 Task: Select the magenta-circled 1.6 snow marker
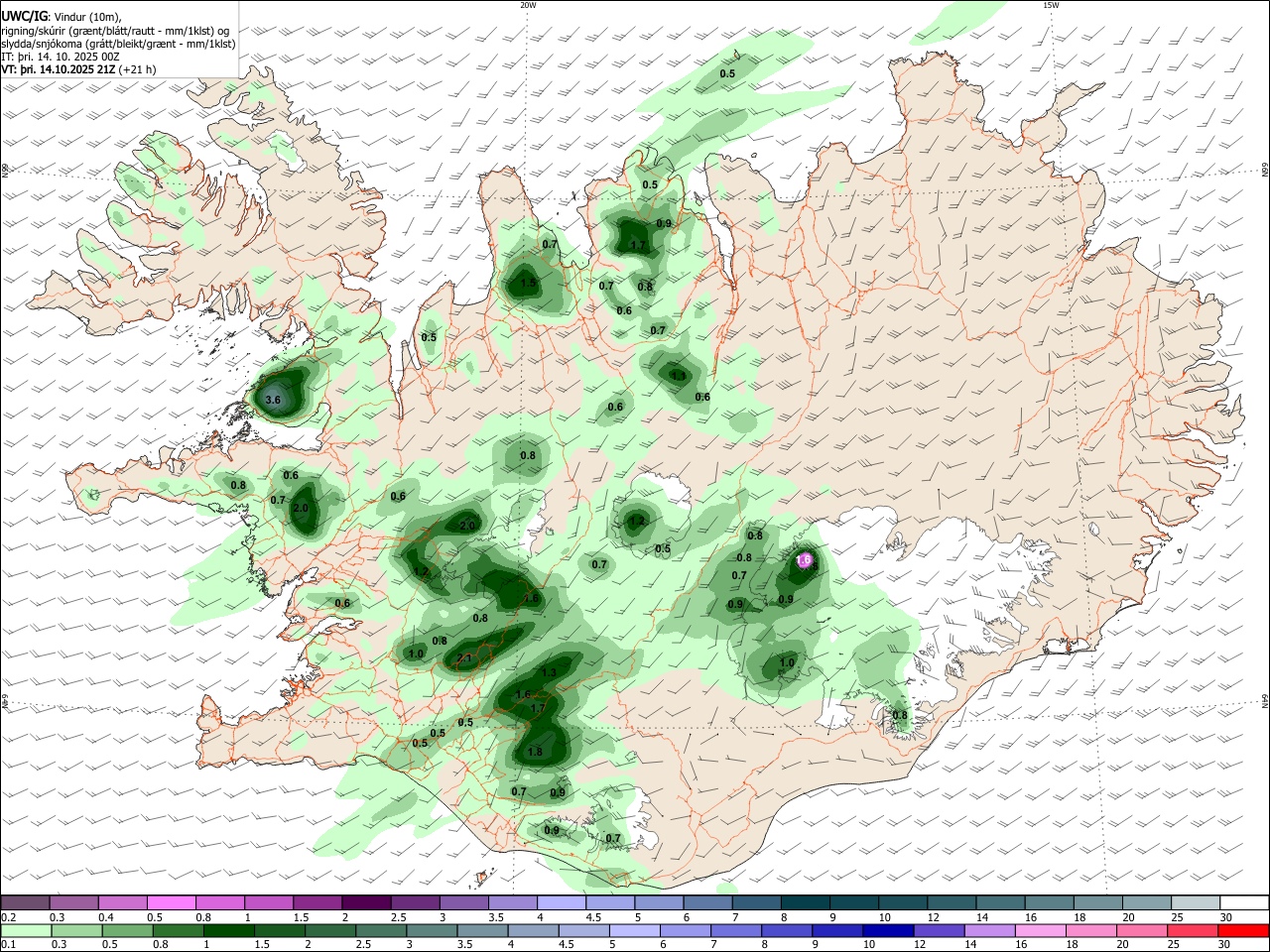805,560
